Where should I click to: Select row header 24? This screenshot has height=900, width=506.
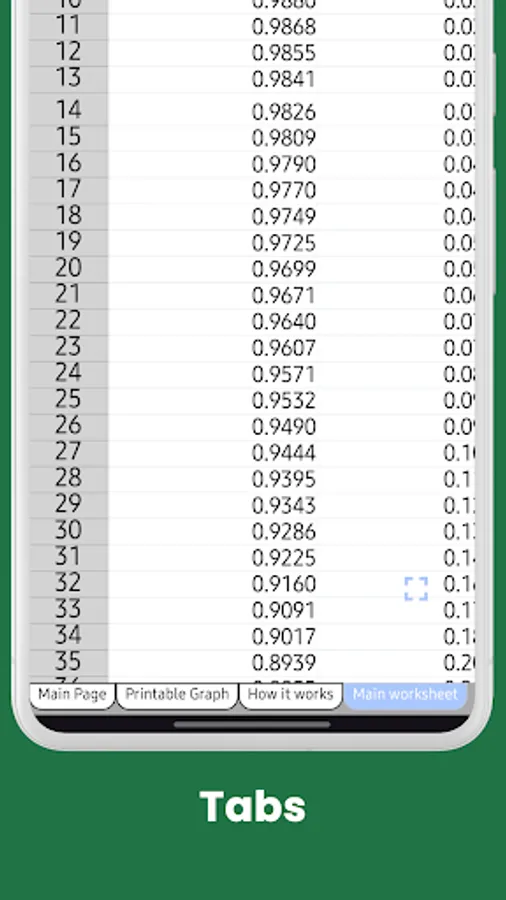point(68,374)
